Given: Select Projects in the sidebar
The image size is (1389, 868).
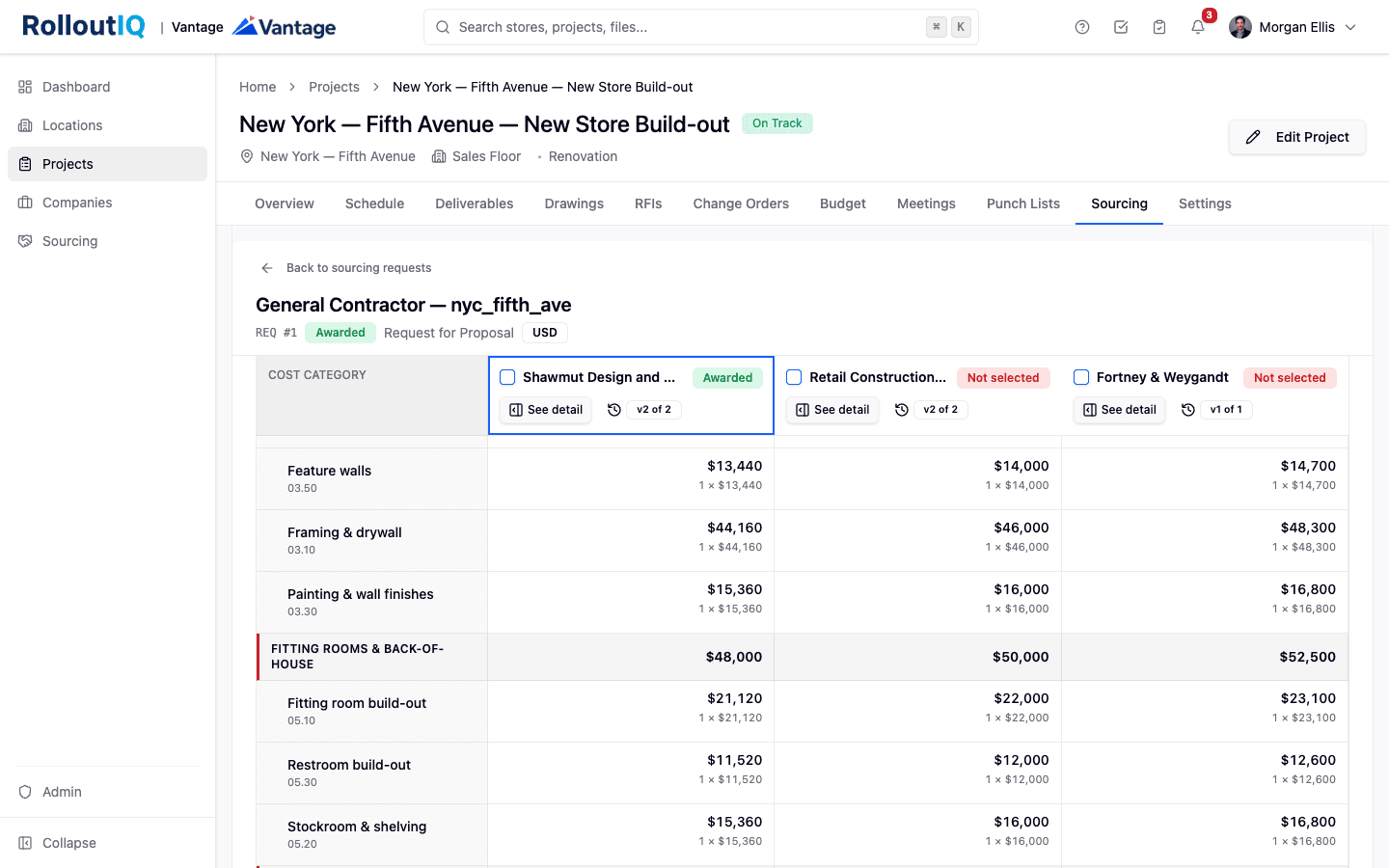Looking at the screenshot, I should (107, 164).
